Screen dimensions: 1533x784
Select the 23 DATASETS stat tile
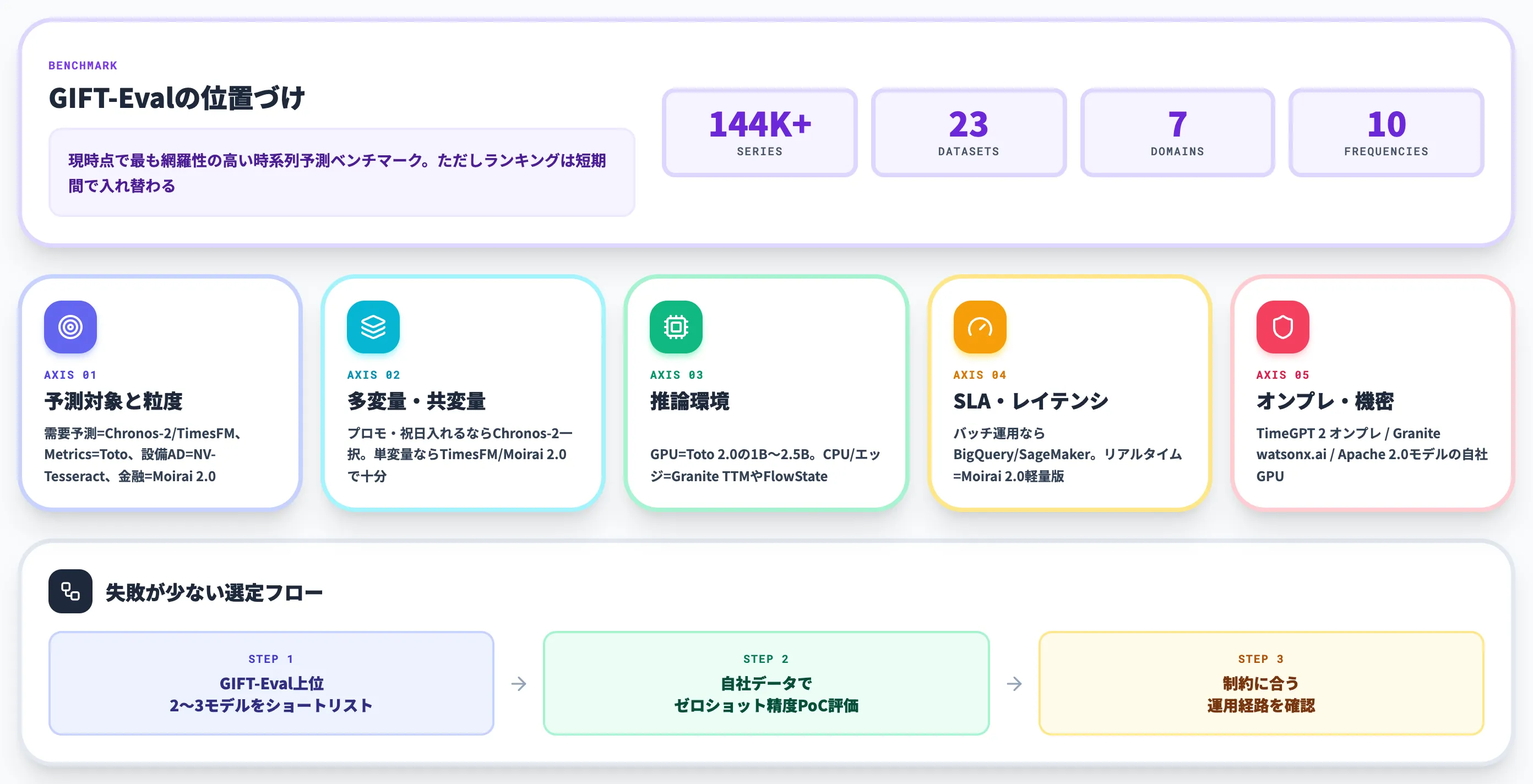[x=968, y=133]
